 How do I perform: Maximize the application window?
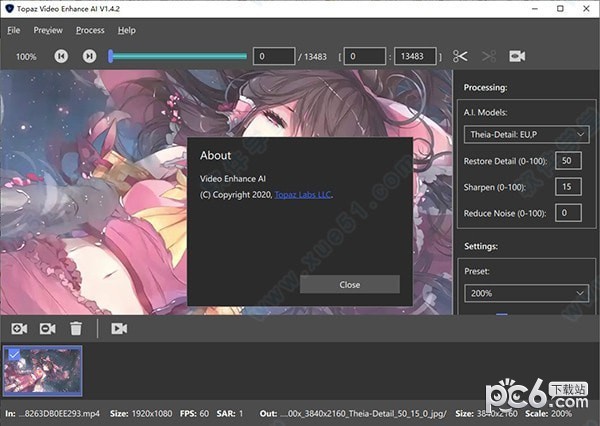(560, 8)
